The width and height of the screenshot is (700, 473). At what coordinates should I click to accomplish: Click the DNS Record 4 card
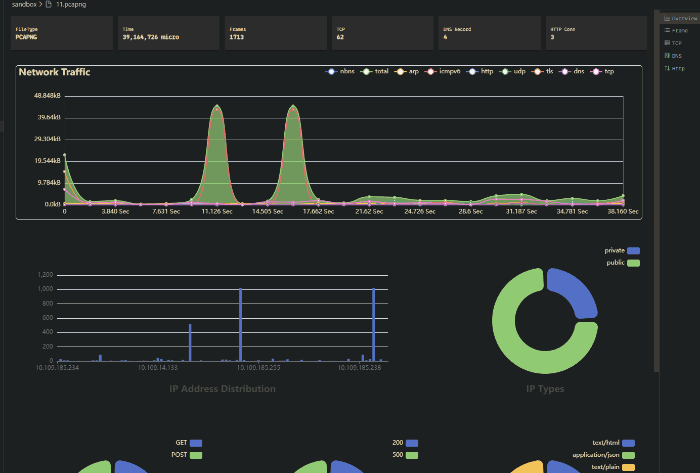pyautogui.click(x=490, y=33)
